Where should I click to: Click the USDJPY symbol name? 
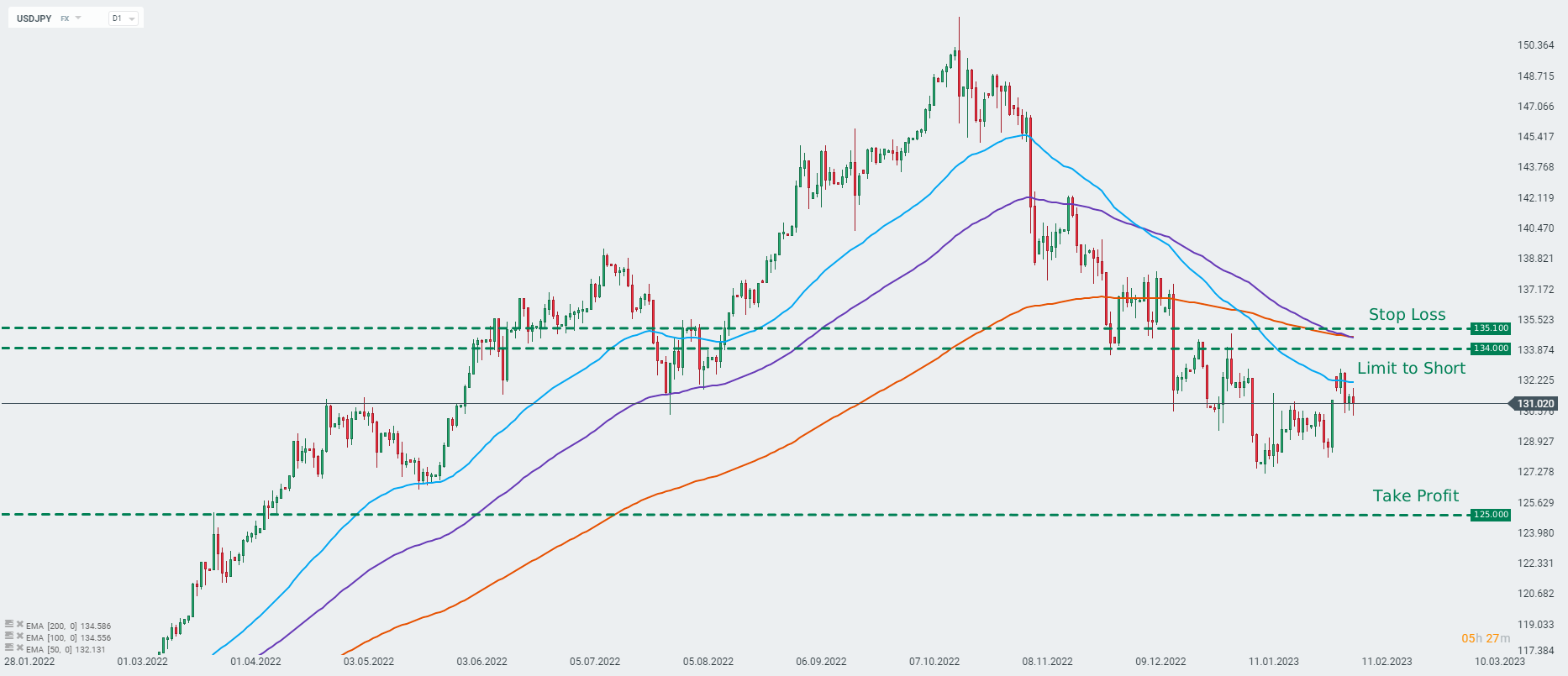point(34,18)
